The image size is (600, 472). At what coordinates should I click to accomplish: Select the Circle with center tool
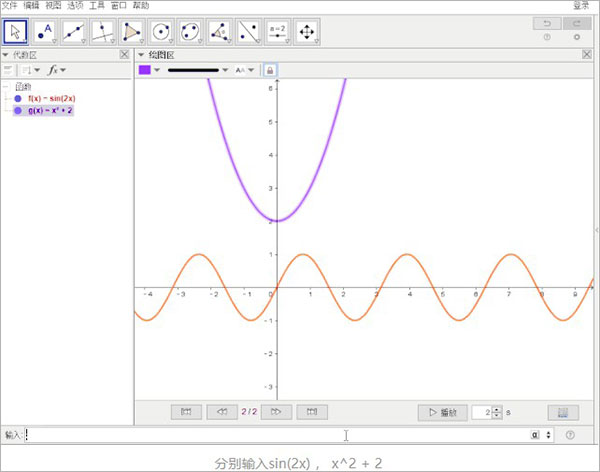click(x=161, y=30)
